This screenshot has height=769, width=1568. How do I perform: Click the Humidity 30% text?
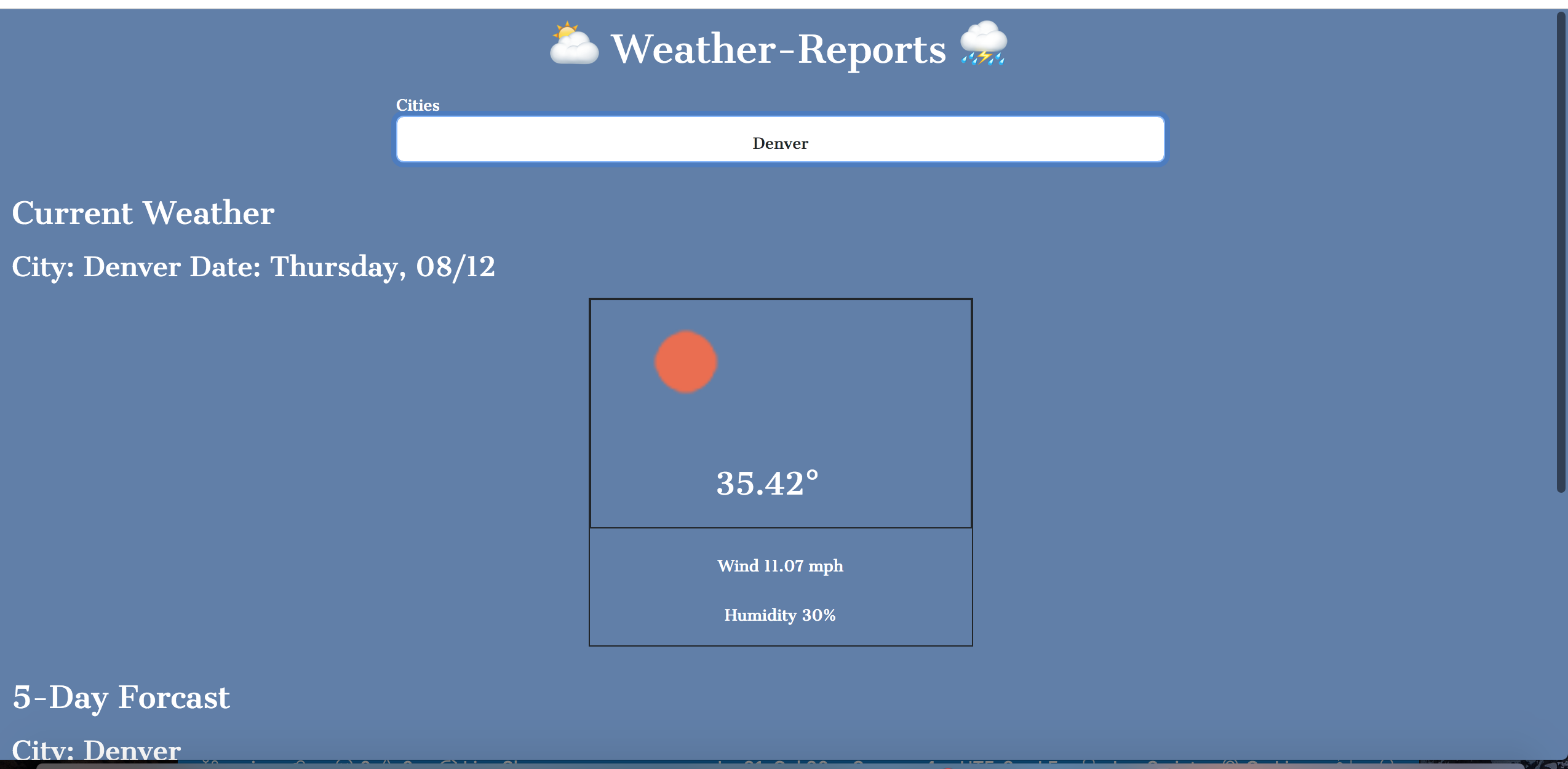pyautogui.click(x=780, y=615)
